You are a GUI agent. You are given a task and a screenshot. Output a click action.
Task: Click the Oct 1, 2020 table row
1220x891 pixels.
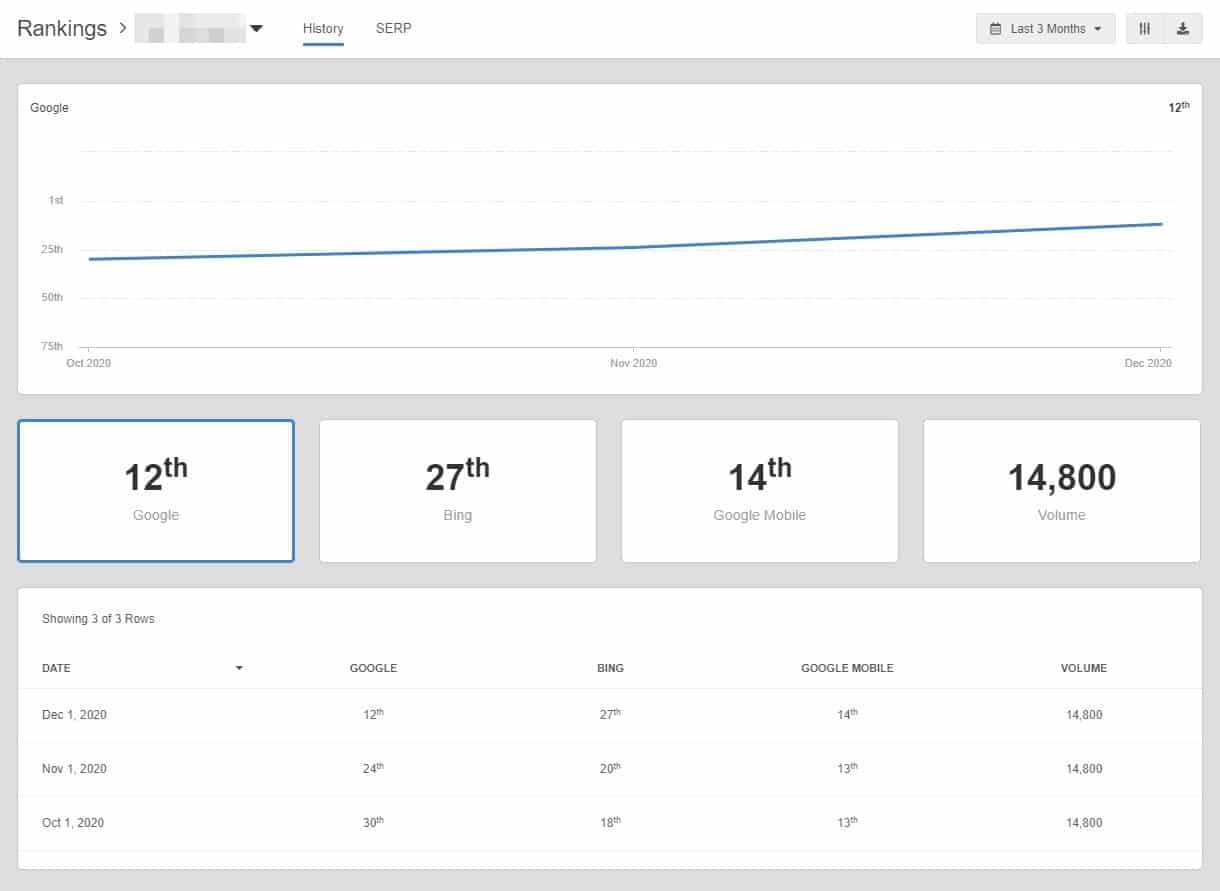pyautogui.click(x=610, y=823)
